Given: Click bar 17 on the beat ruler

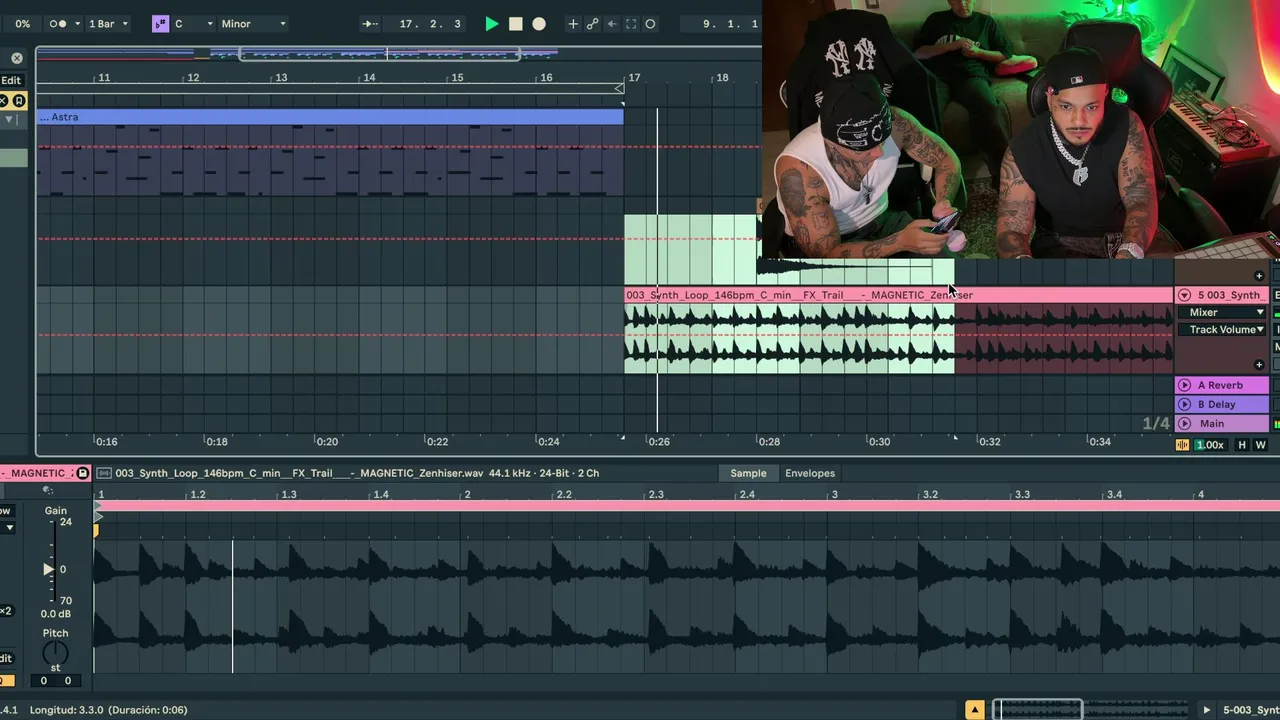Looking at the screenshot, I should click(x=634, y=77).
